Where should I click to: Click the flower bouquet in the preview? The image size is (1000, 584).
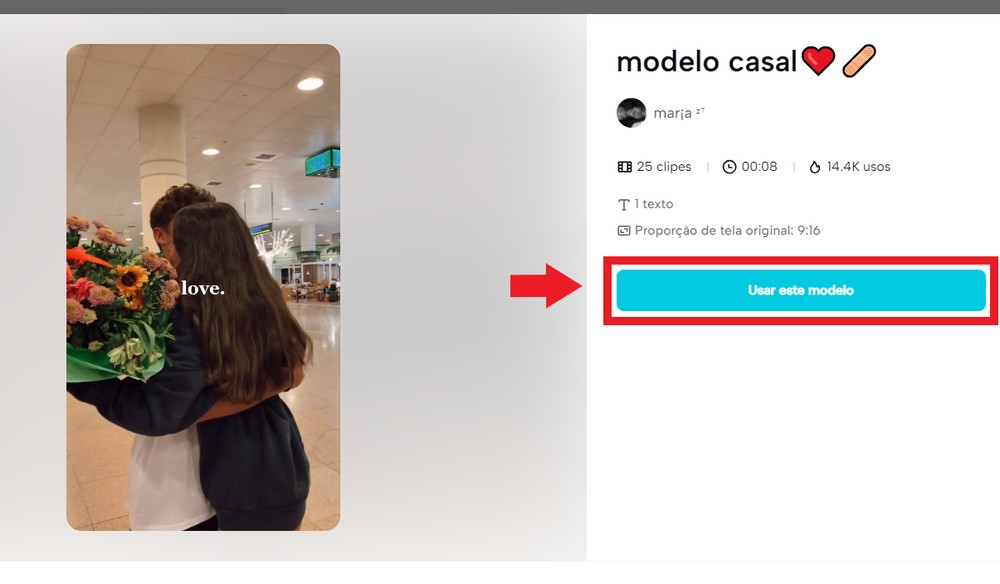[x=118, y=298]
